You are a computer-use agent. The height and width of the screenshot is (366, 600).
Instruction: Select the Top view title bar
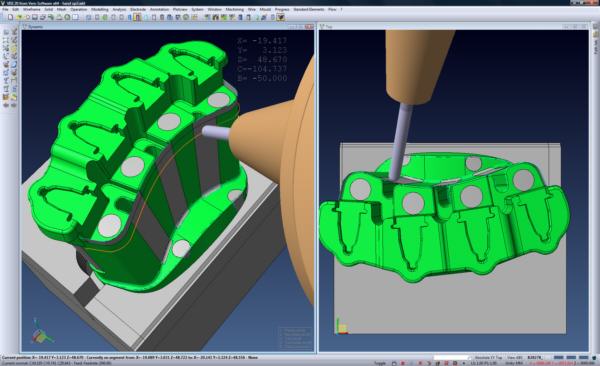pos(454,26)
